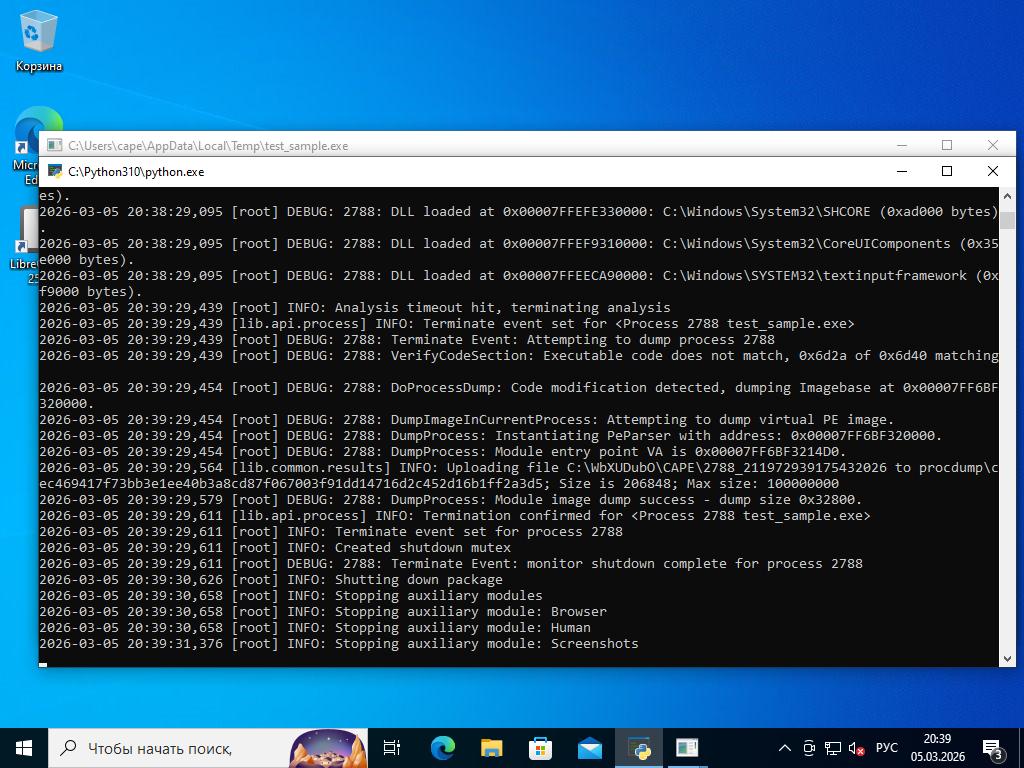Open the network status tray icon
This screenshot has width=1024, height=768.
click(832, 747)
